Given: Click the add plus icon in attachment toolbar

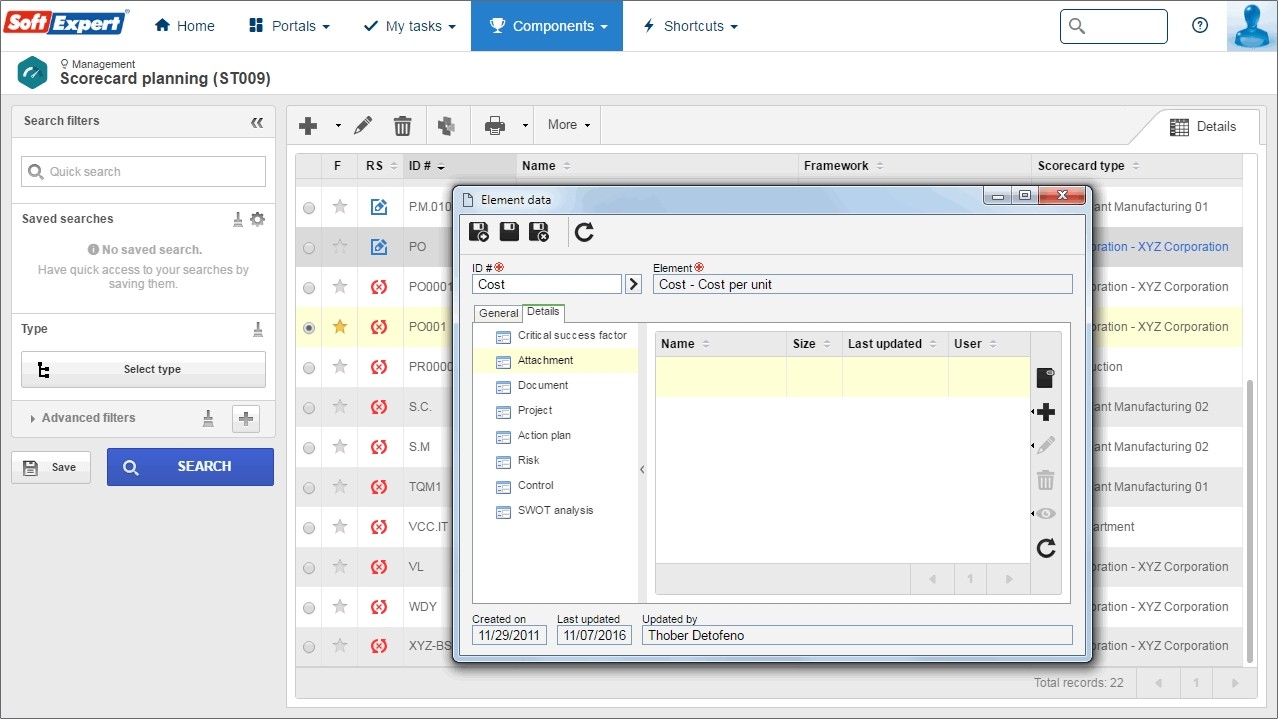Looking at the screenshot, I should coord(1046,412).
